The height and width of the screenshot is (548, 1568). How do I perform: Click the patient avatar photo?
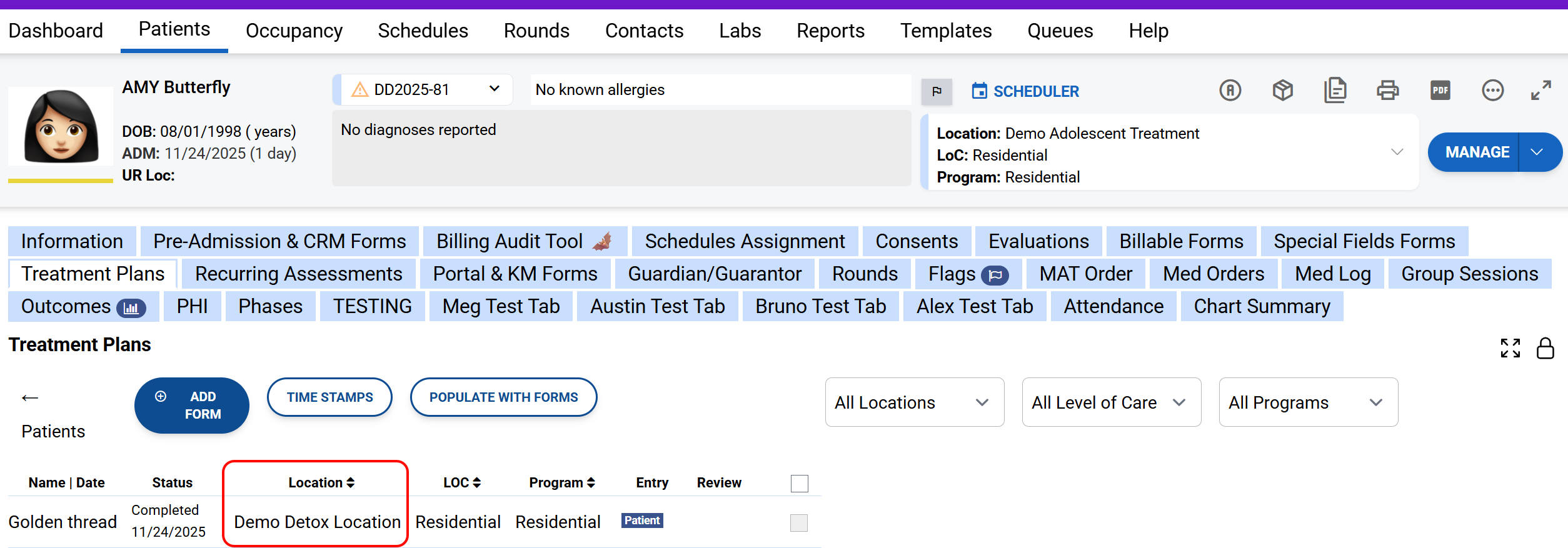point(61,127)
